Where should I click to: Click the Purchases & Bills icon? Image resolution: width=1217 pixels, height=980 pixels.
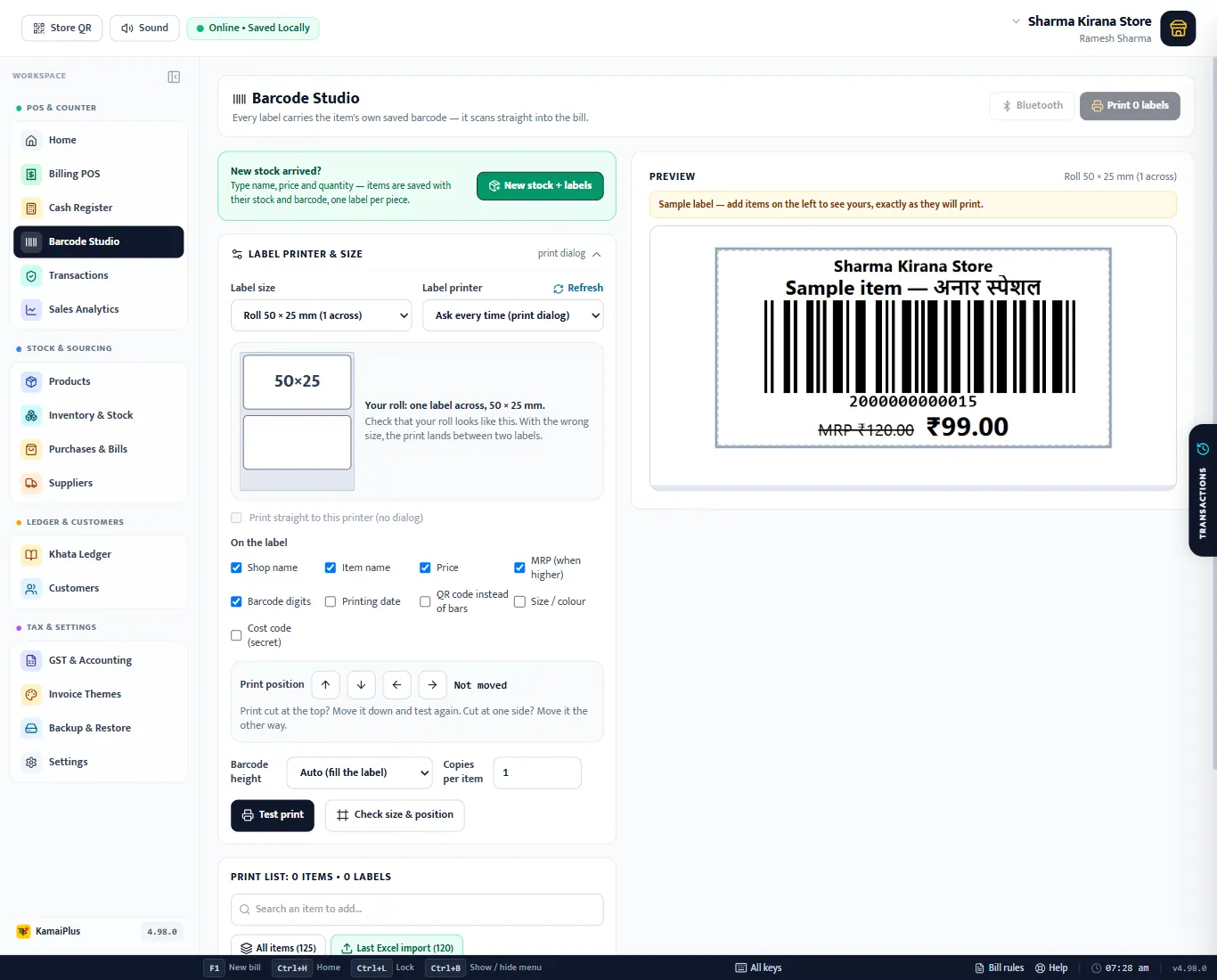(x=31, y=450)
